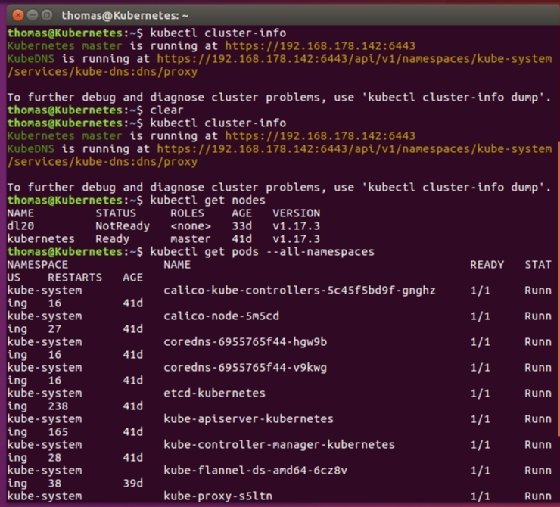Click the '33d' age value
Image resolution: width=560 pixels, height=507 pixels.
point(242,226)
